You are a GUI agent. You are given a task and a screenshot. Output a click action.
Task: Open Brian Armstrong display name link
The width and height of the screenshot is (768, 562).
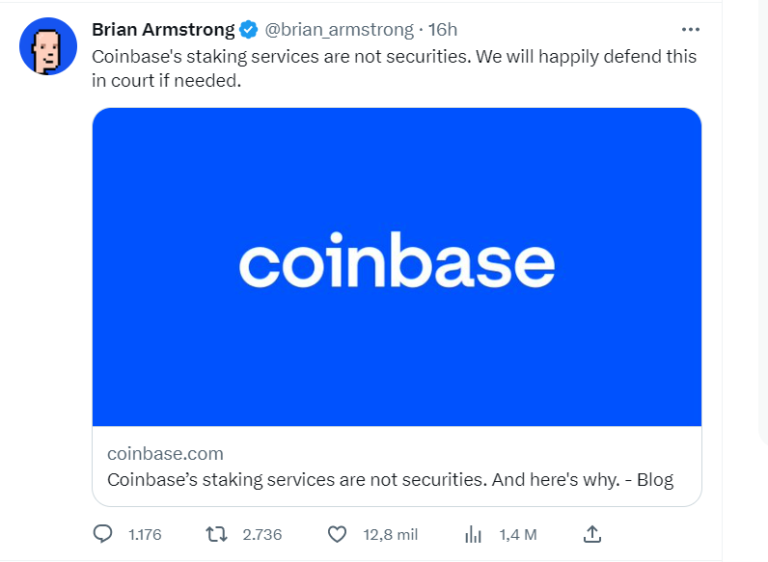click(x=163, y=30)
